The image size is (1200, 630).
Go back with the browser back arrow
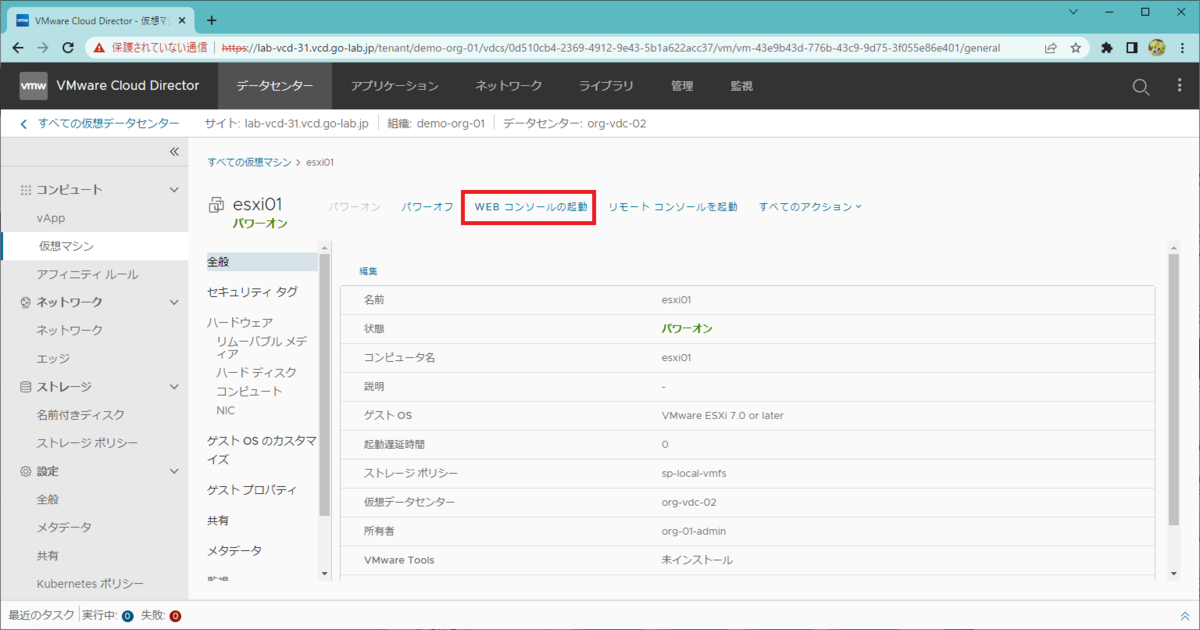pos(18,47)
